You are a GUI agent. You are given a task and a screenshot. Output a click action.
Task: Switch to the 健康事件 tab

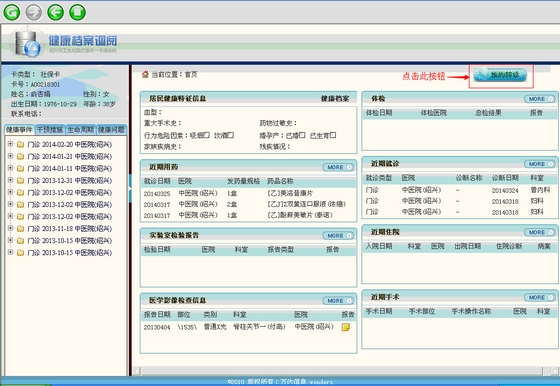coord(19,130)
